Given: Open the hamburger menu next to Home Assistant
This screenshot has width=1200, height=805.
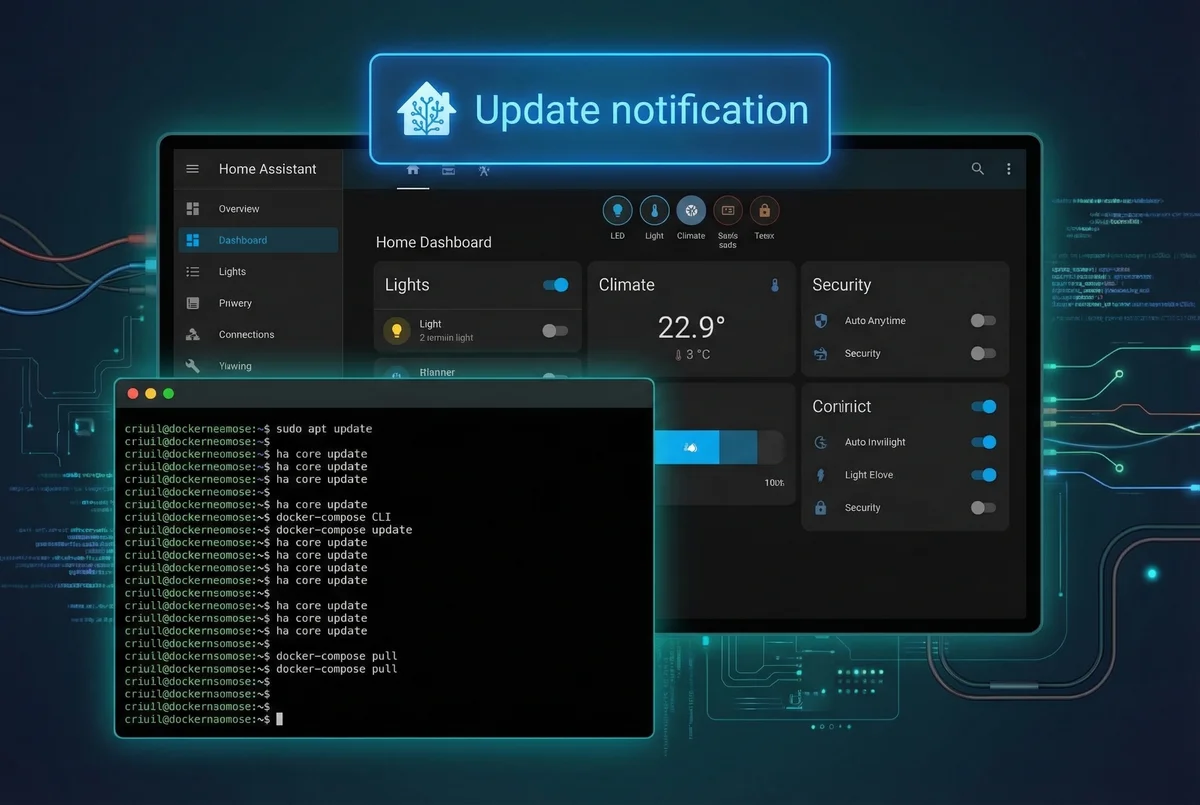Looking at the screenshot, I should tap(192, 168).
